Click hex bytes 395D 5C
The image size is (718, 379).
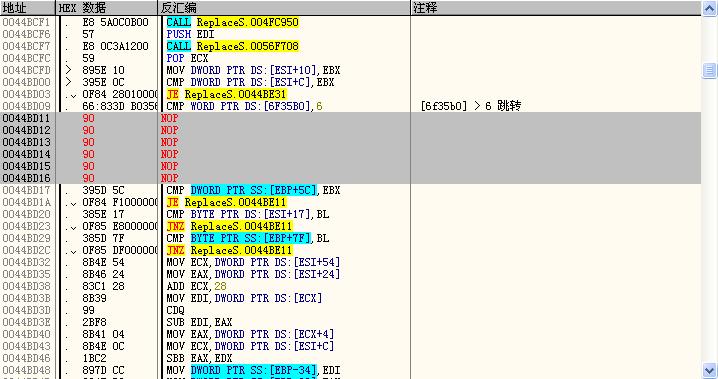coord(103,190)
